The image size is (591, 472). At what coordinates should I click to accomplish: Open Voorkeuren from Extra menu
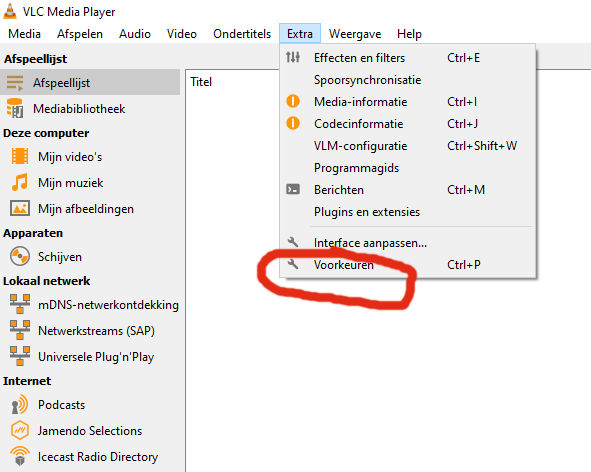coord(408,265)
